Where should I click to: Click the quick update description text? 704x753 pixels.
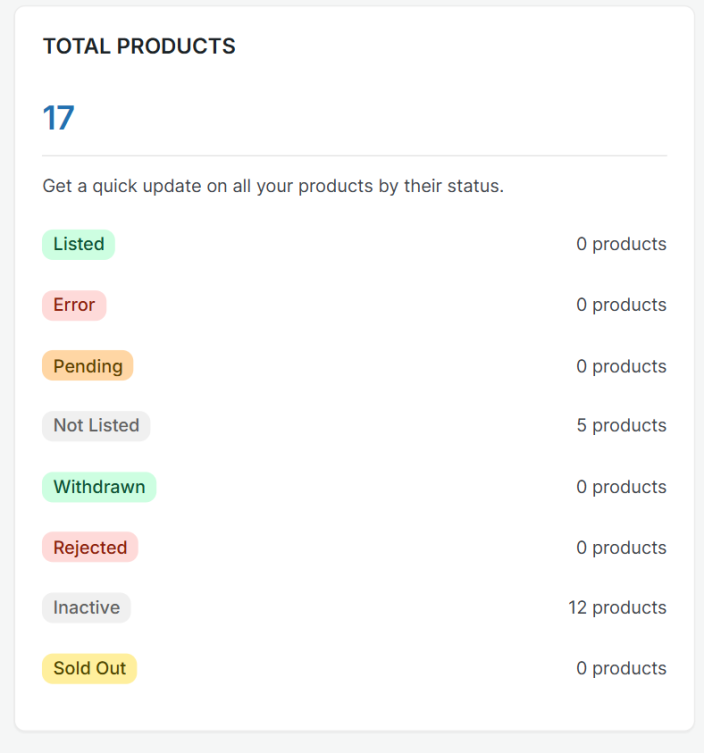click(273, 187)
